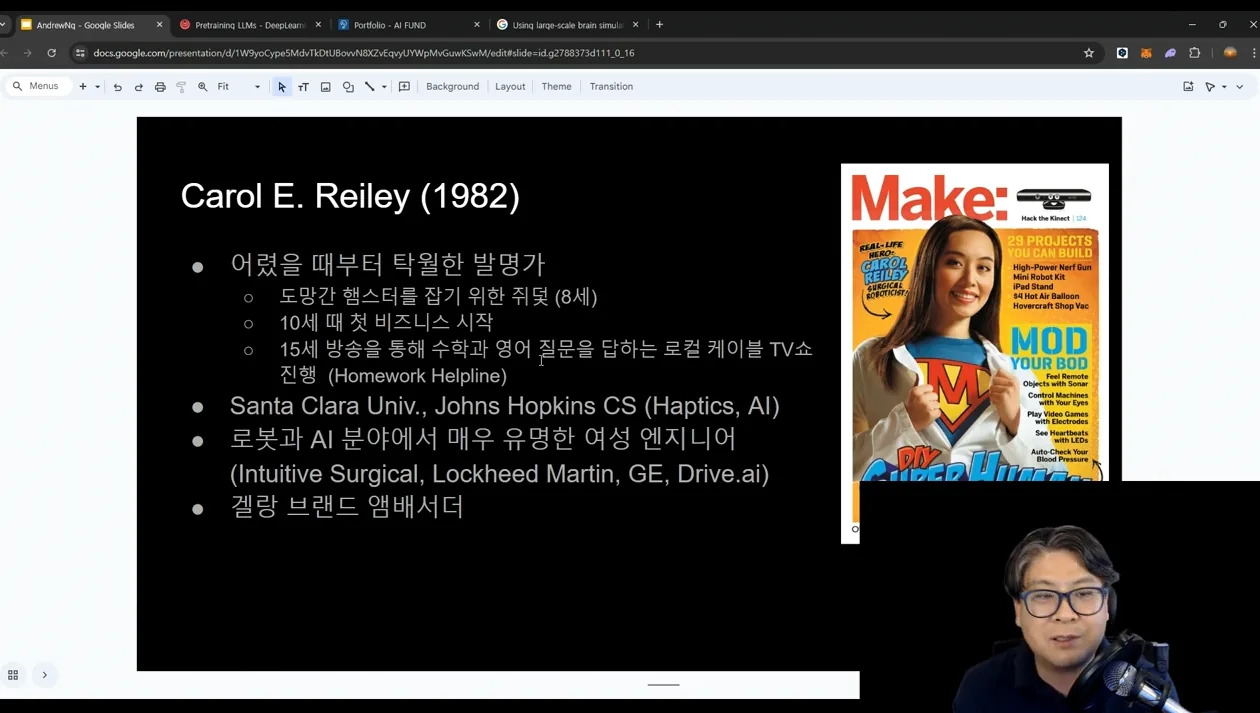Insert a shape from toolbar
The height and width of the screenshot is (713, 1260).
(x=348, y=87)
